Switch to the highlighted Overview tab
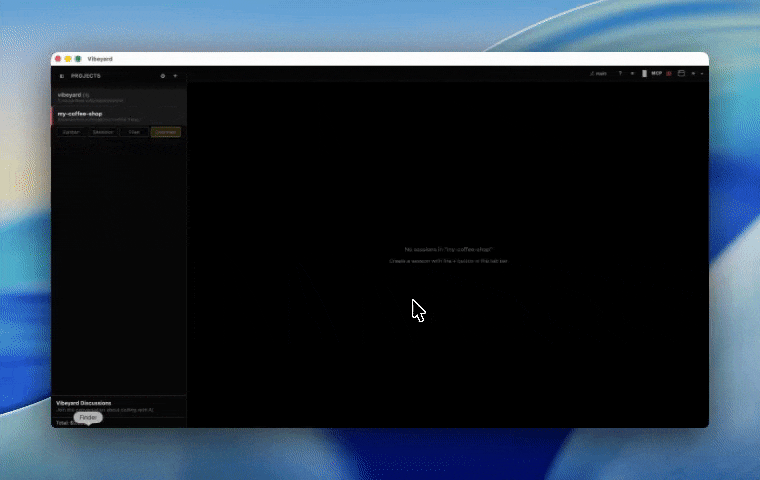 166,132
